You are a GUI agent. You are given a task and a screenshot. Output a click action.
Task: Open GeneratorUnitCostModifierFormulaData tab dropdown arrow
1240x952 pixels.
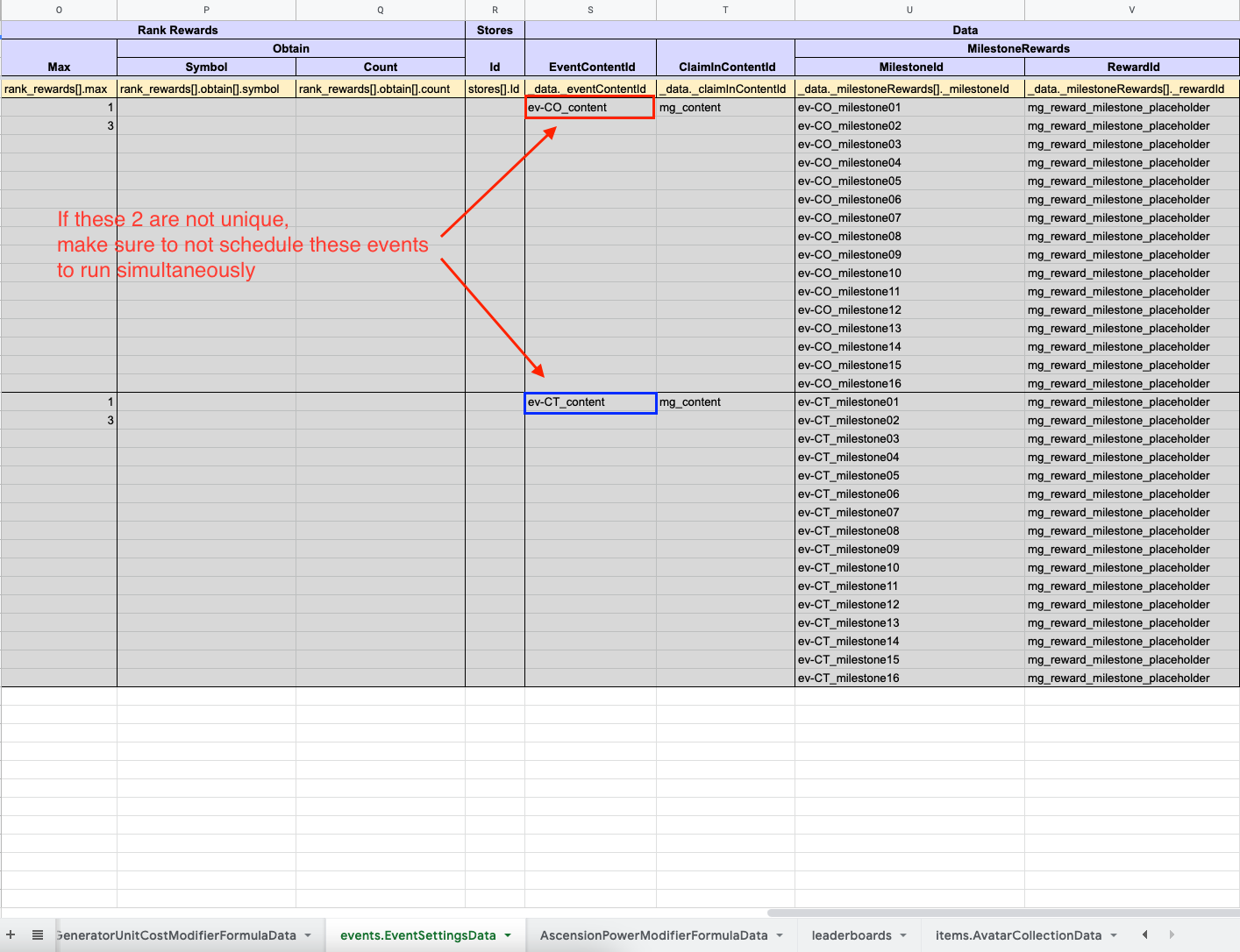tap(308, 935)
